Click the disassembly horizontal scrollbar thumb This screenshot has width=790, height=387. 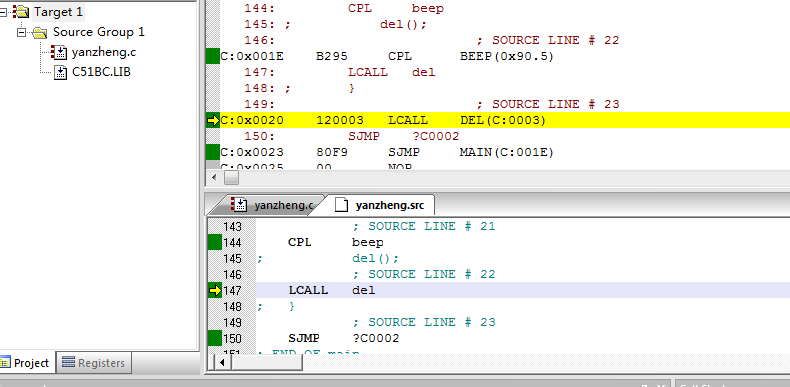[231, 177]
